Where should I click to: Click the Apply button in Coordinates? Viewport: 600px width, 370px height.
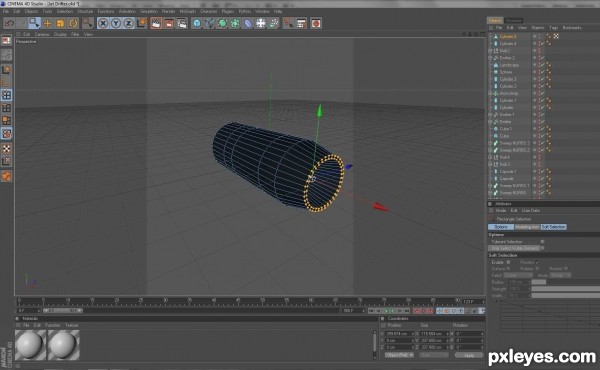pos(468,355)
